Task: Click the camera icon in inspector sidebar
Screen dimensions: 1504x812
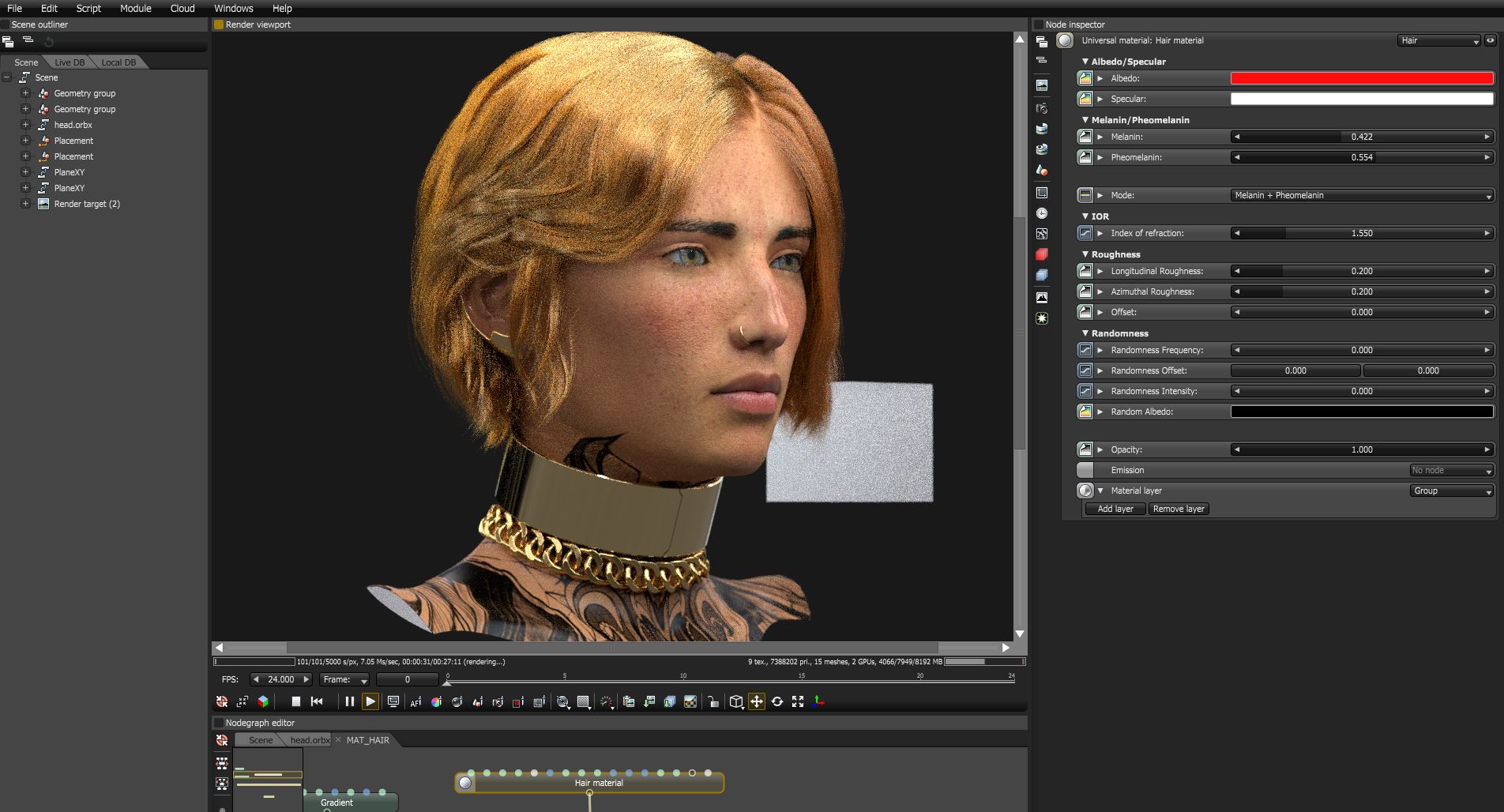Action: coord(1042,108)
